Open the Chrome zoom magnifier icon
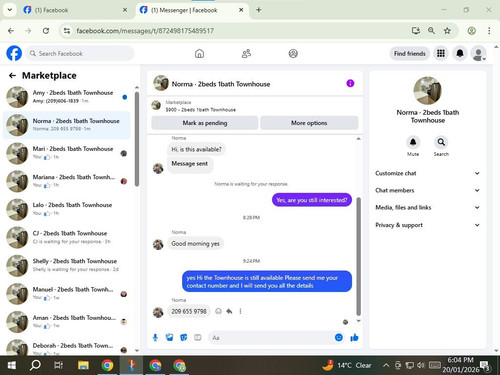 pyautogui.click(x=431, y=31)
